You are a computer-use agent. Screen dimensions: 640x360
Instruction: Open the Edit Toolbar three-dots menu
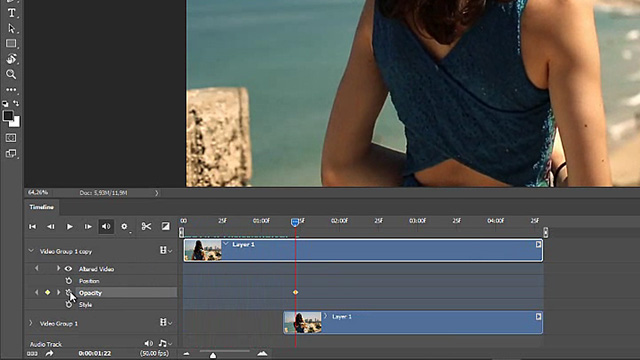click(11, 89)
